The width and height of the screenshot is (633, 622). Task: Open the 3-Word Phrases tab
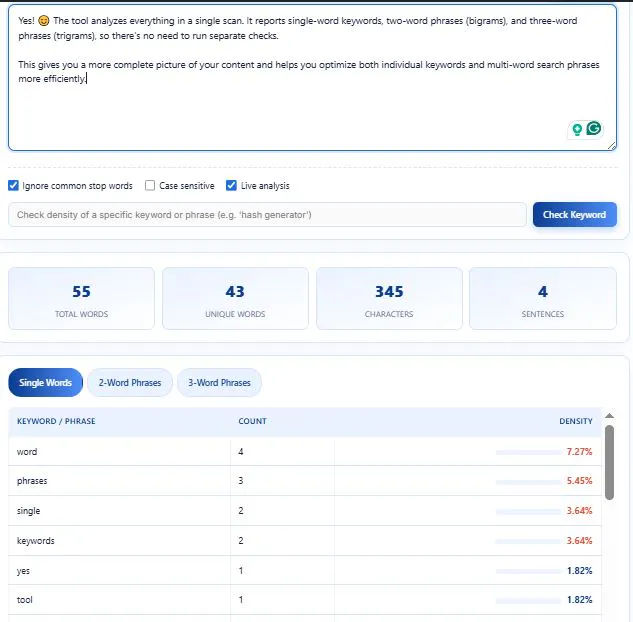click(x=219, y=383)
